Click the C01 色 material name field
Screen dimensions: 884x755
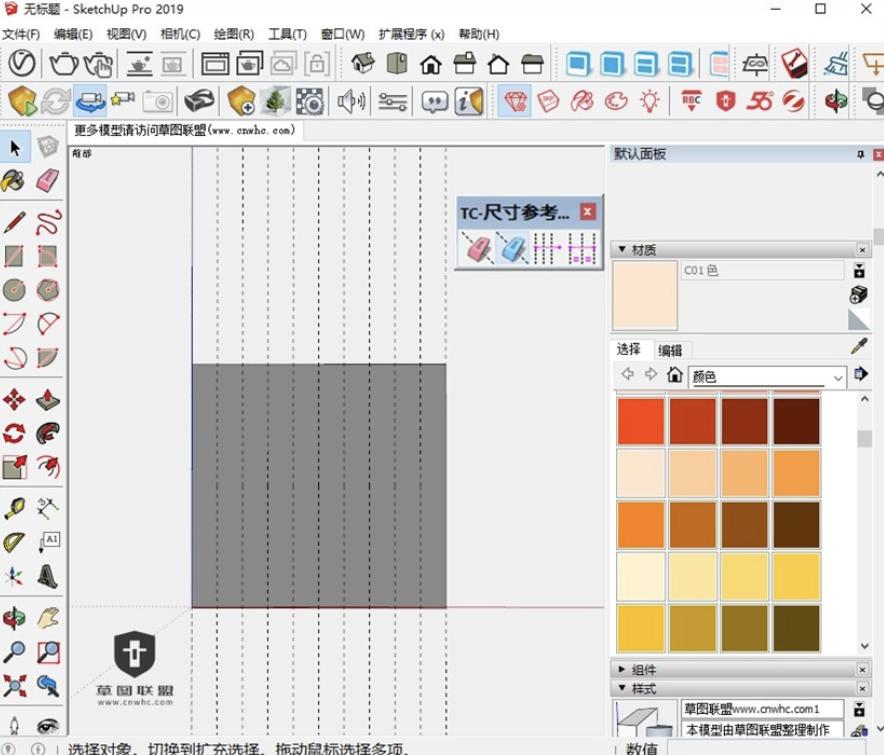coord(762,271)
